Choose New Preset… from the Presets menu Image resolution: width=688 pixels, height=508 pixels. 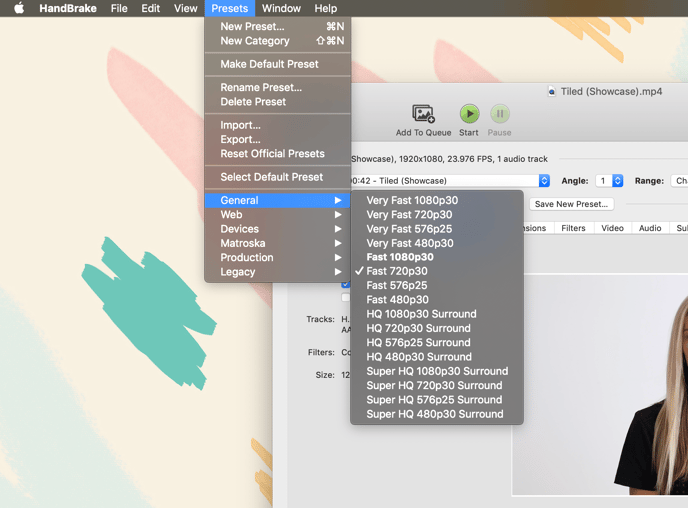point(277,26)
